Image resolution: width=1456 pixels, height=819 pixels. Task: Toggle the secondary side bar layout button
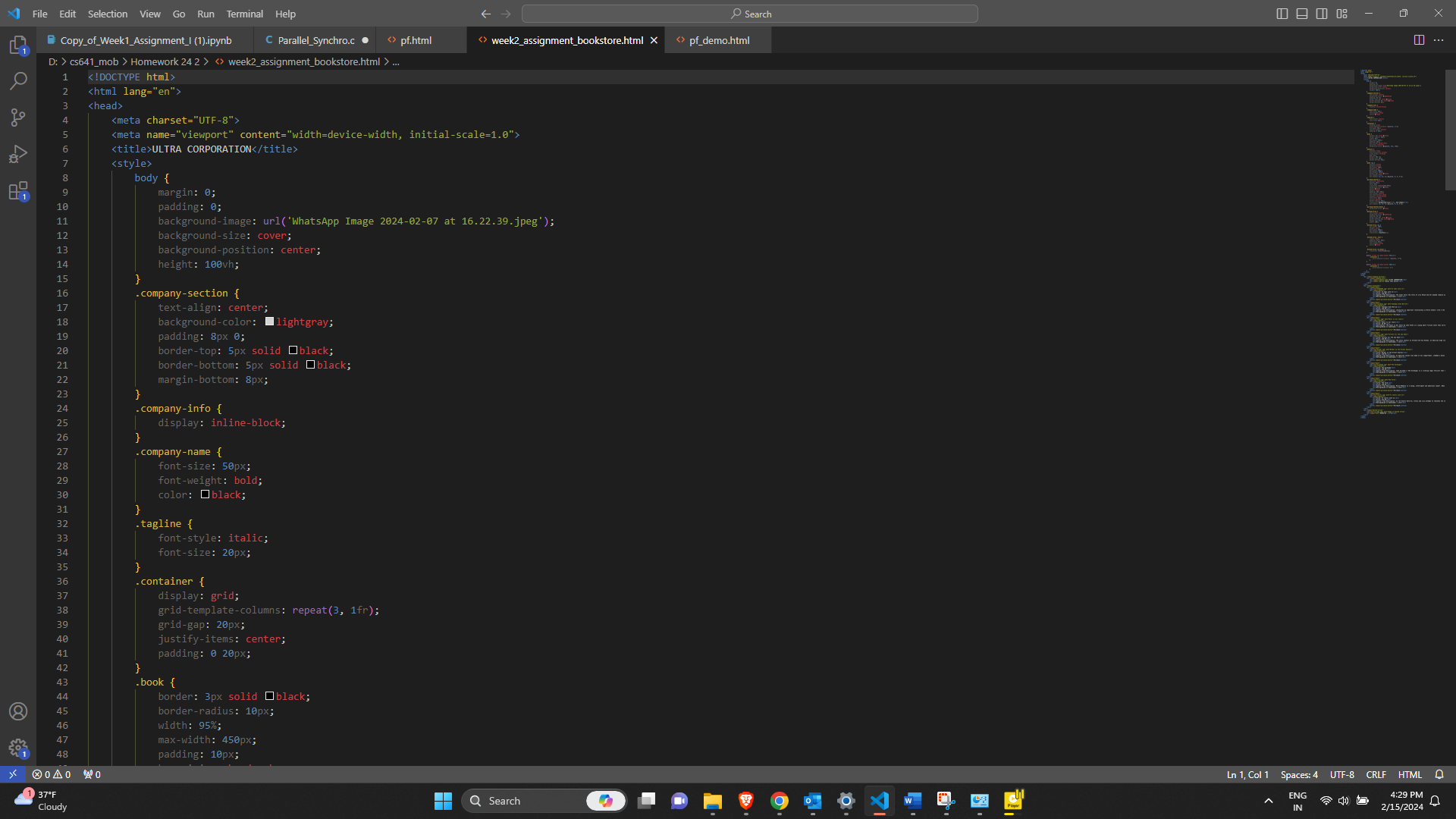coord(1322,14)
